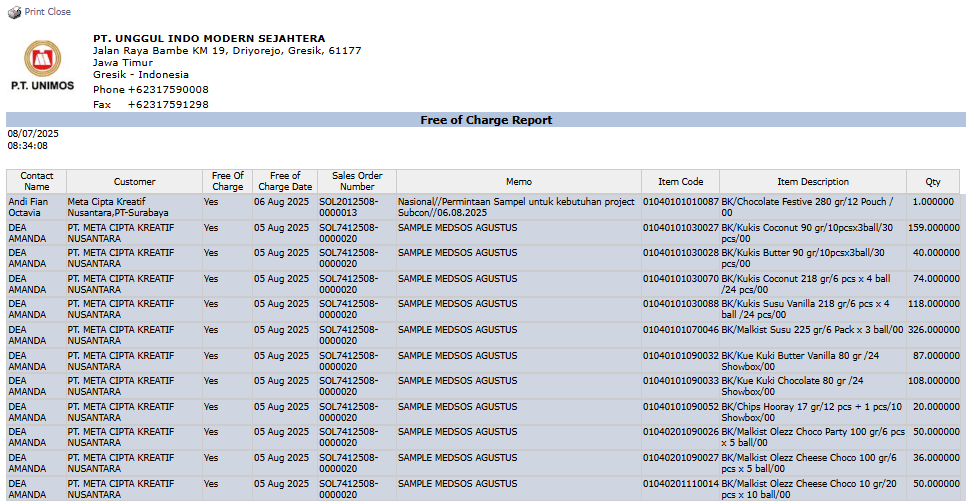
Task: Click the printer icon at top left
Action: click(x=14, y=12)
